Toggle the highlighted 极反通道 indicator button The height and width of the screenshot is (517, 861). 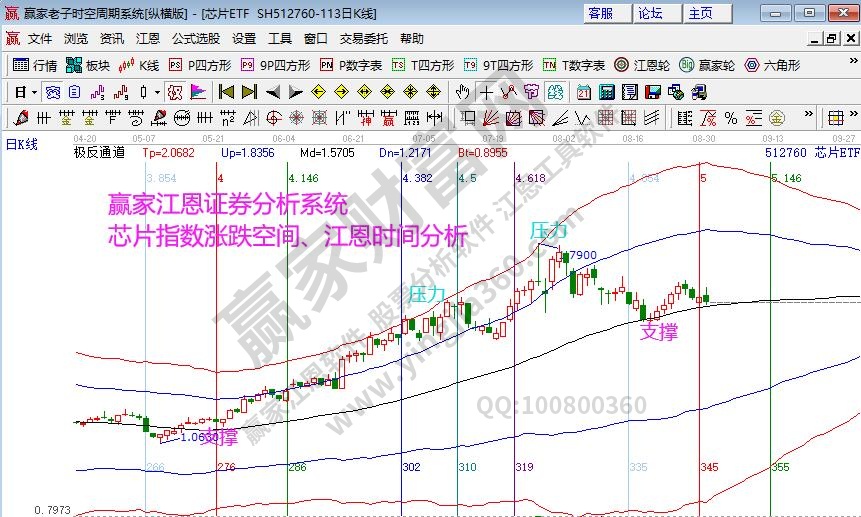[x=174, y=92]
